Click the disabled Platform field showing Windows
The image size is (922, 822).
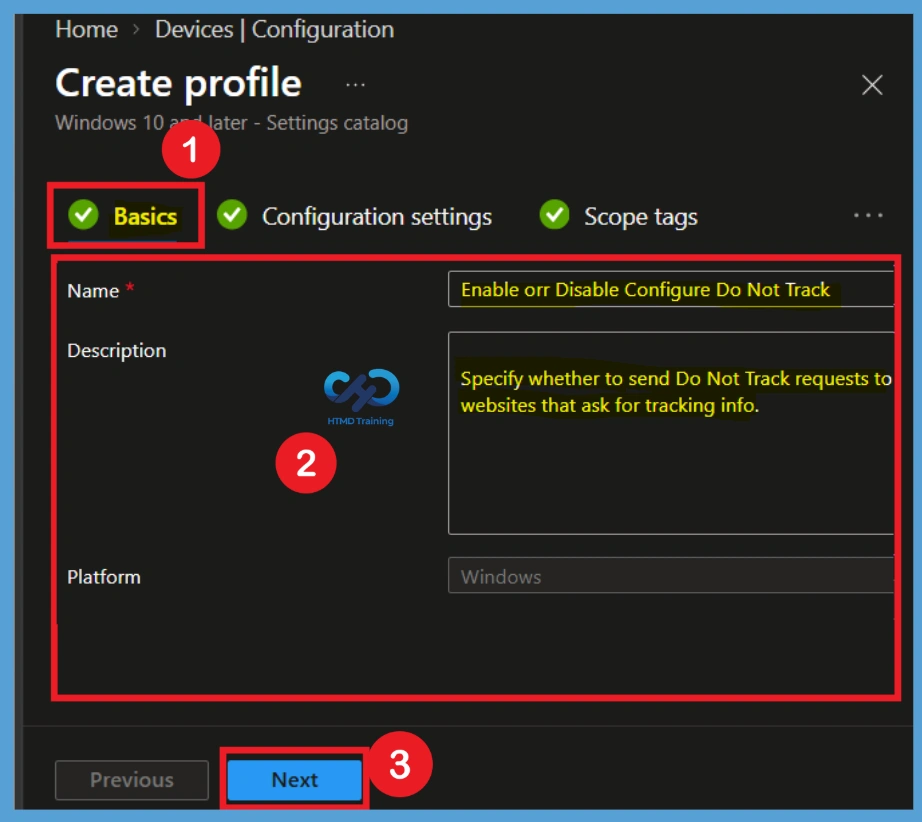(671, 576)
